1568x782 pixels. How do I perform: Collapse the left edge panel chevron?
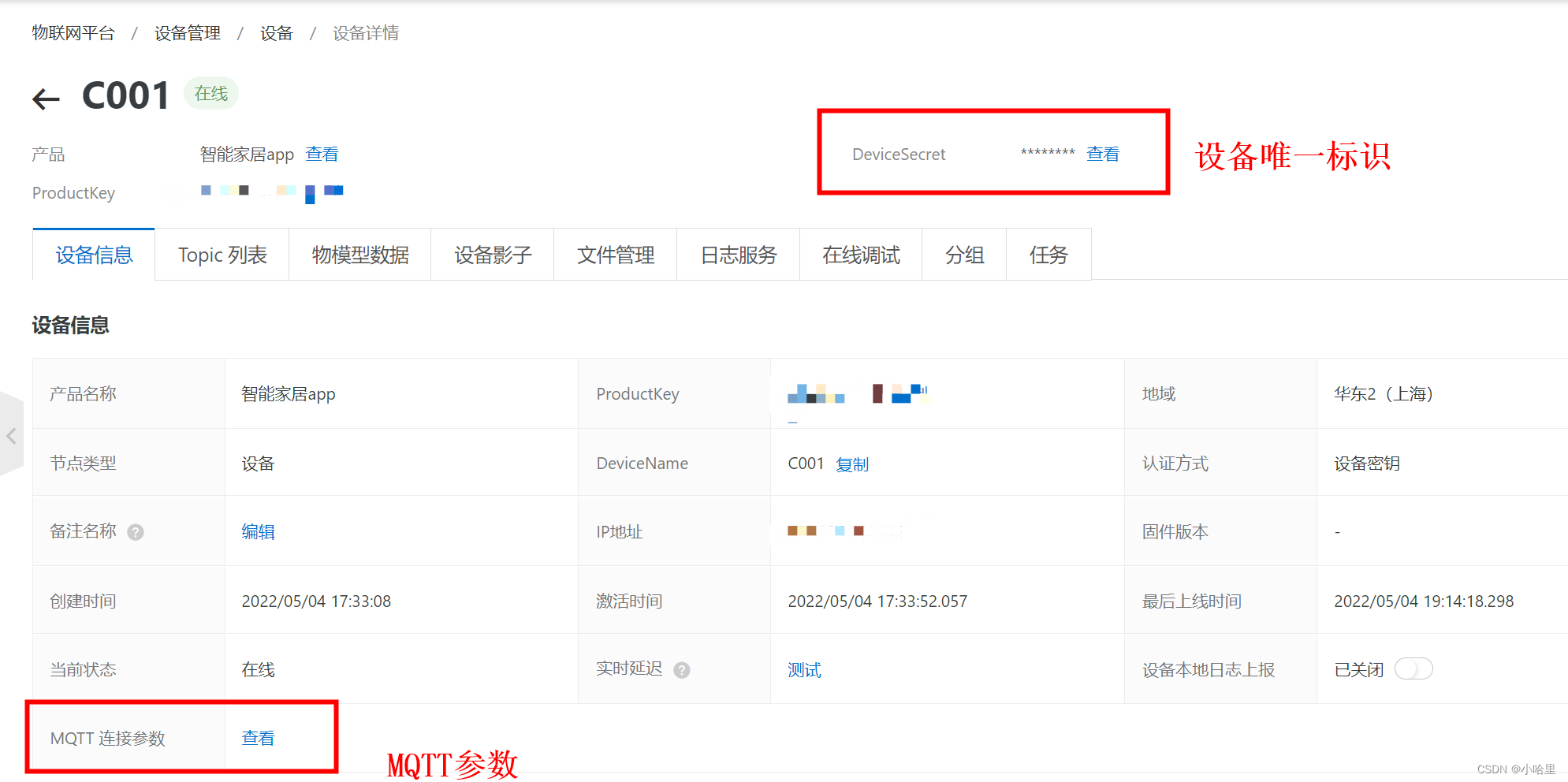(x=11, y=436)
